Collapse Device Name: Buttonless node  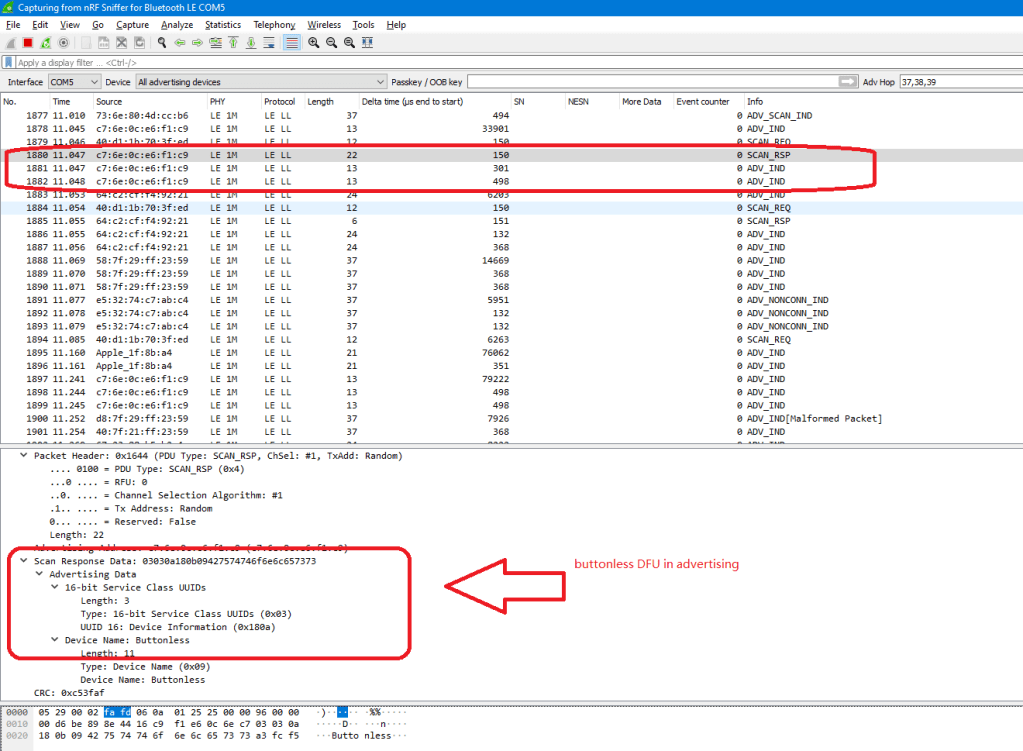(55, 639)
